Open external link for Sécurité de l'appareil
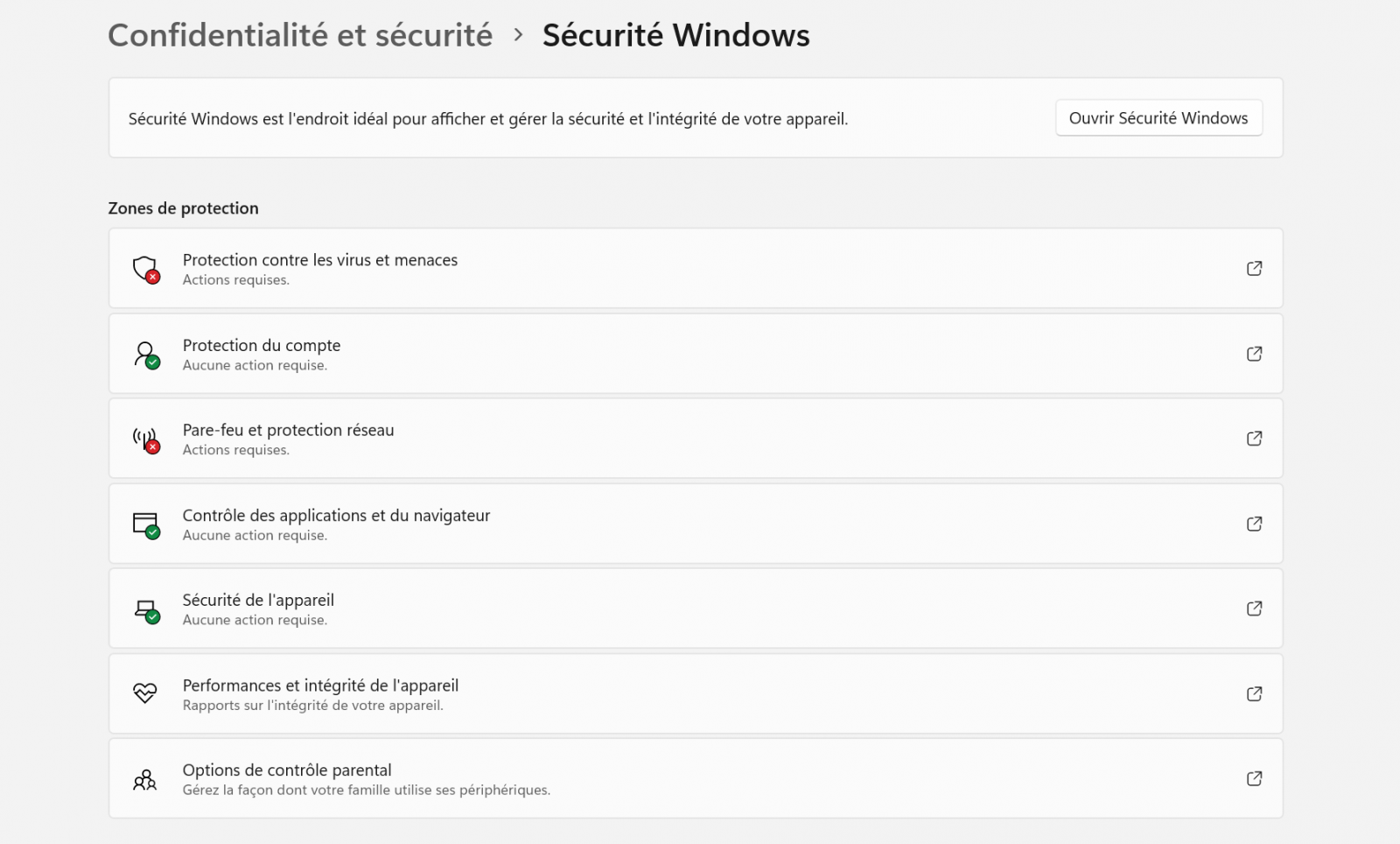Viewport: 1400px width, 844px height. (x=1254, y=608)
